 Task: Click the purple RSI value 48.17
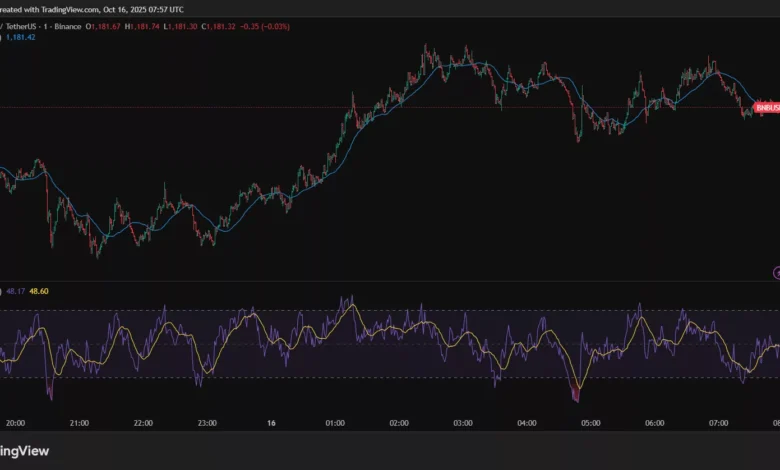[15, 292]
